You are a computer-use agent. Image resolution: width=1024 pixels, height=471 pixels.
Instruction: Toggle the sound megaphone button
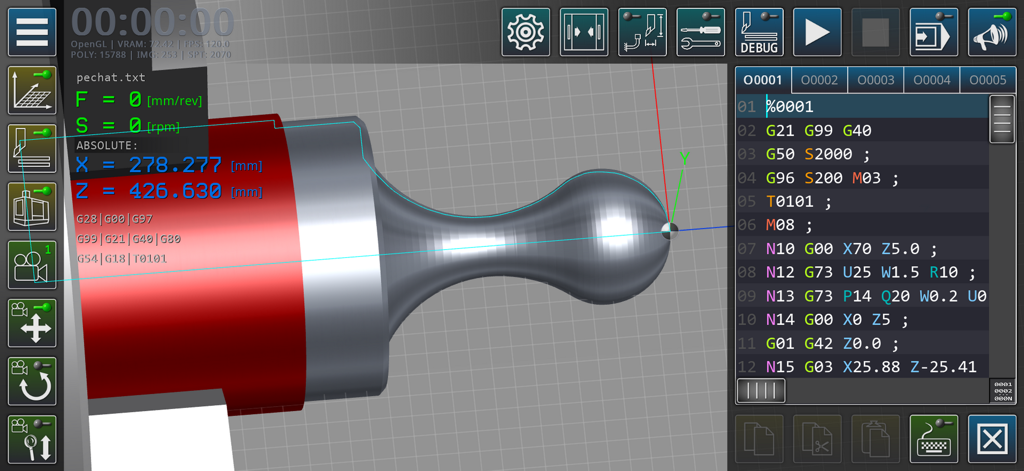coord(992,32)
